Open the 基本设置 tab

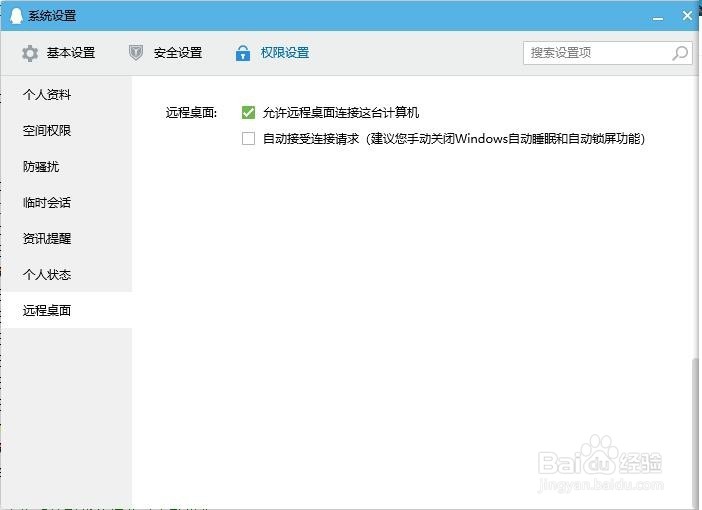click(x=59, y=53)
